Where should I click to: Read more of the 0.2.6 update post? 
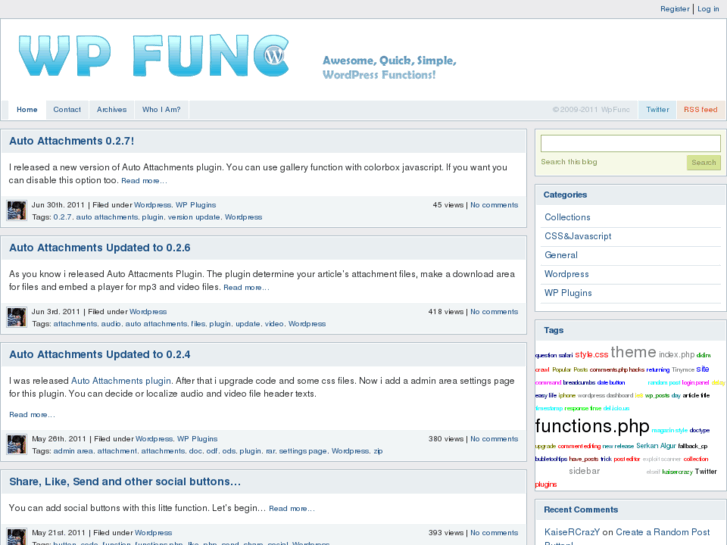coord(246,288)
